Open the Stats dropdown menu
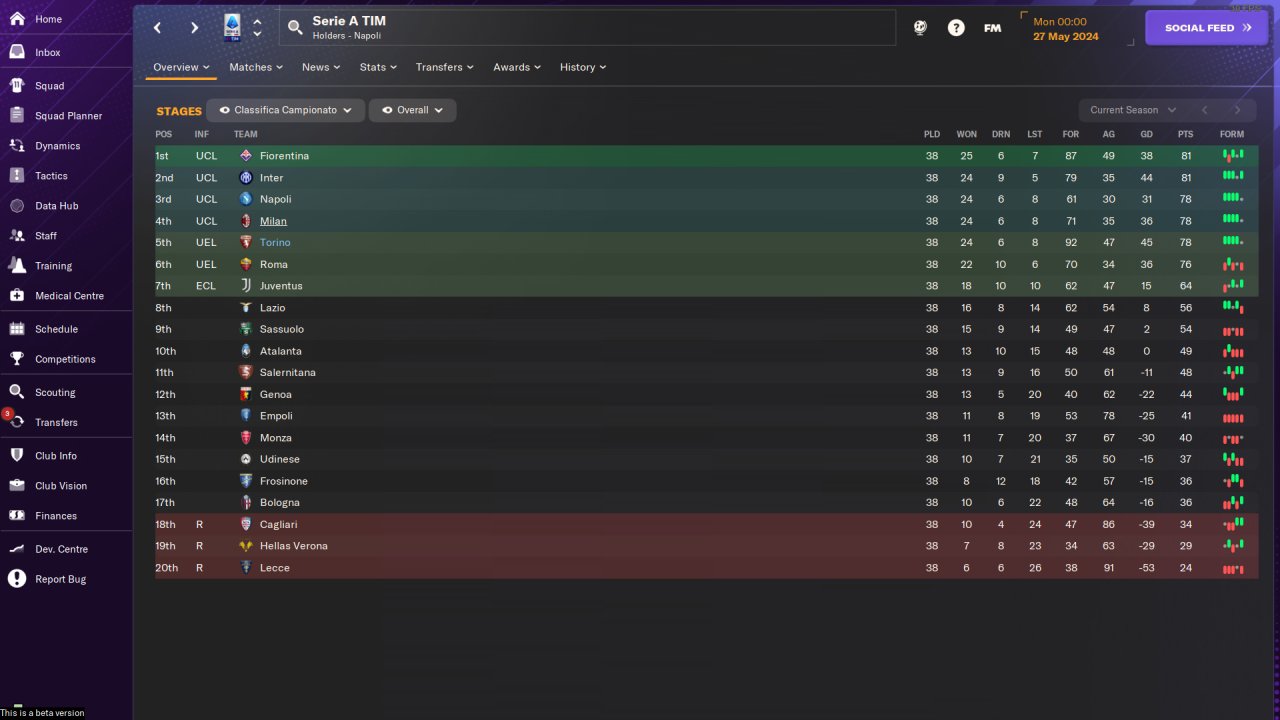Screen dimensions: 1280x720 pyautogui.click(x=378, y=67)
